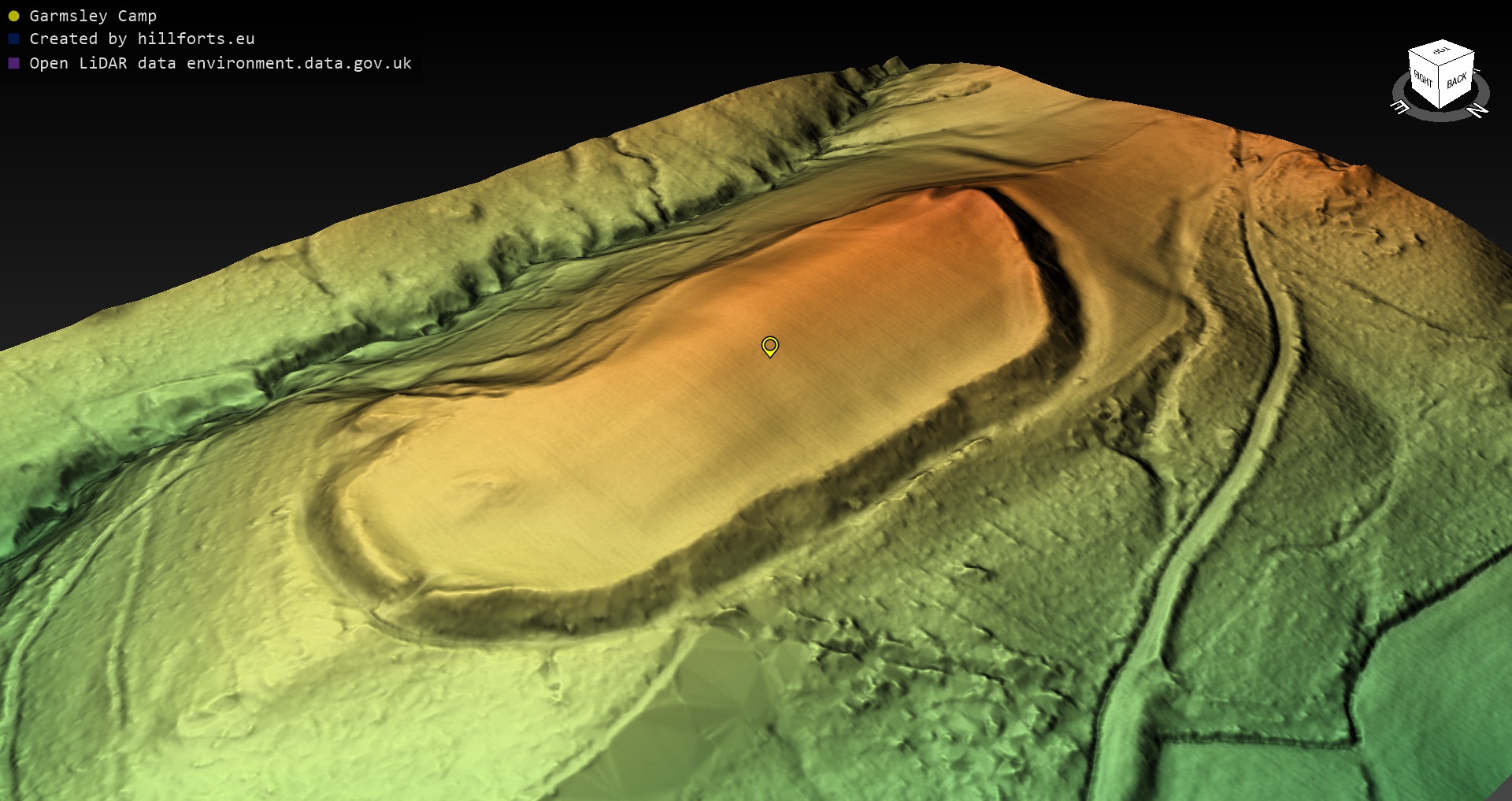Select the Garmsley Camp legend label
1512x801 pixels.
(93, 16)
